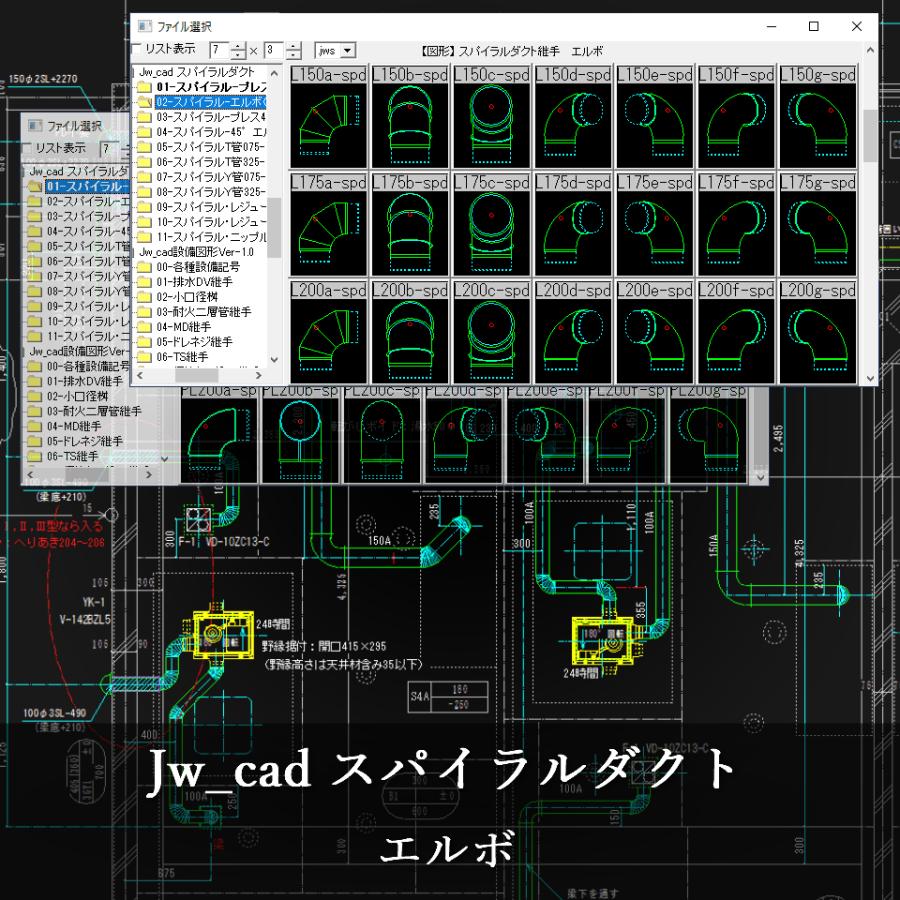Click the 01-排水DV継手 folder icon
The width and height of the screenshot is (900, 900).
[145, 281]
